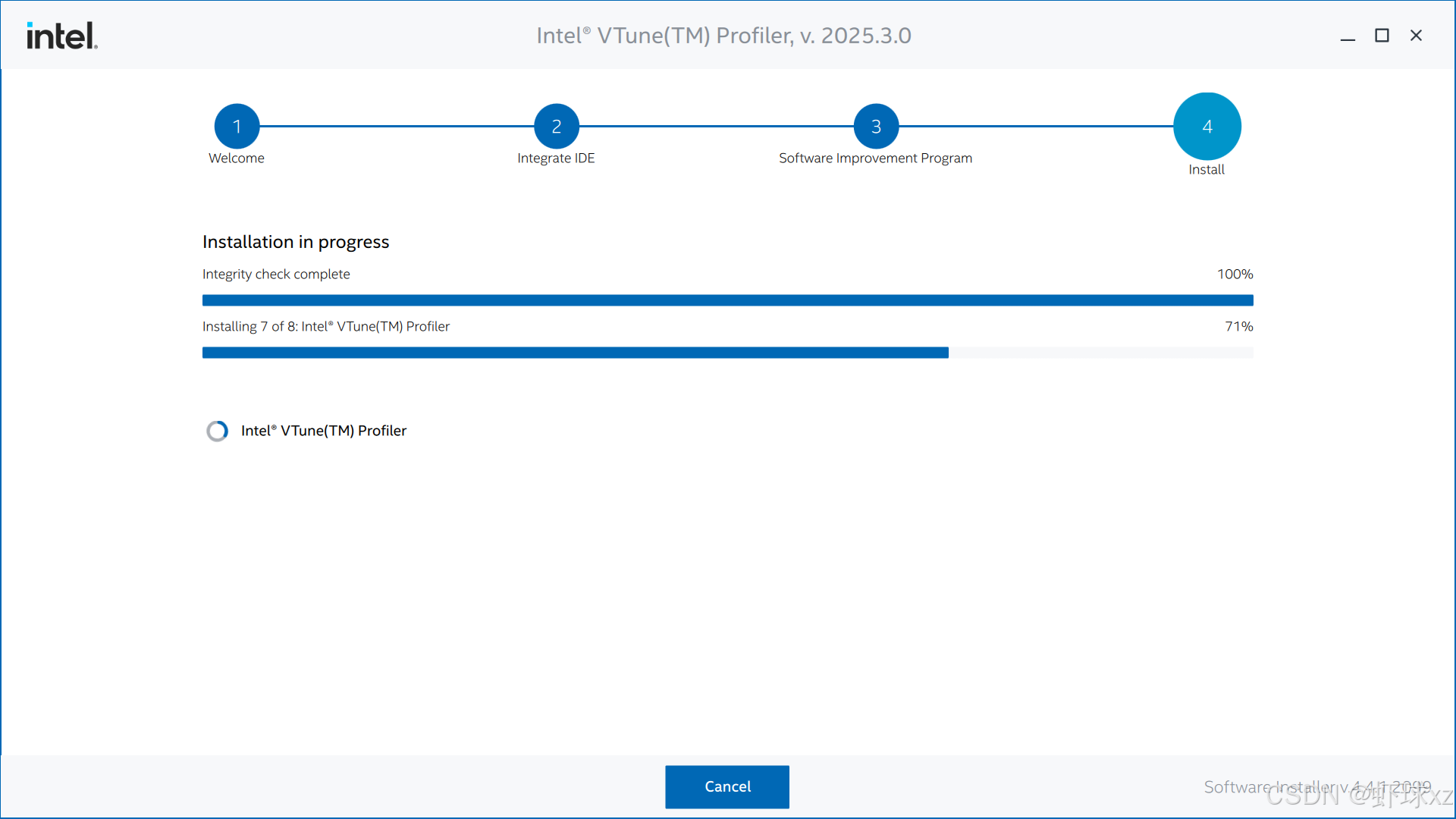Click the Welcome step label
Screen dimensions: 1456x819
pyautogui.click(x=237, y=158)
